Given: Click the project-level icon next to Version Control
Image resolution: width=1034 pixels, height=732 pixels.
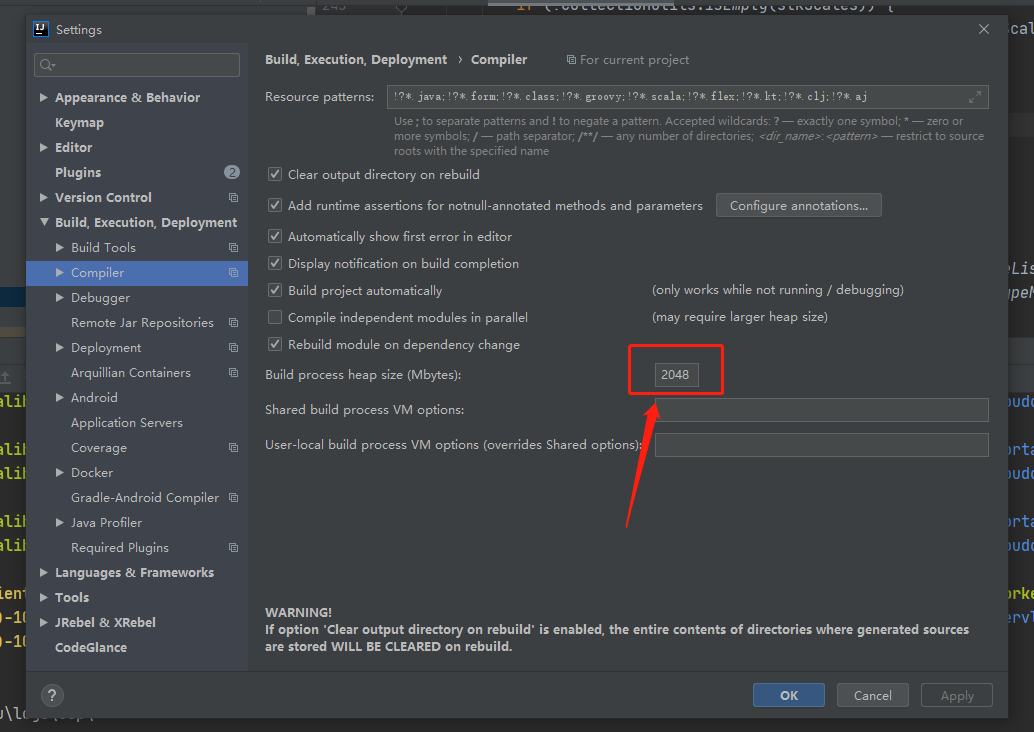Looking at the screenshot, I should [x=233, y=197].
